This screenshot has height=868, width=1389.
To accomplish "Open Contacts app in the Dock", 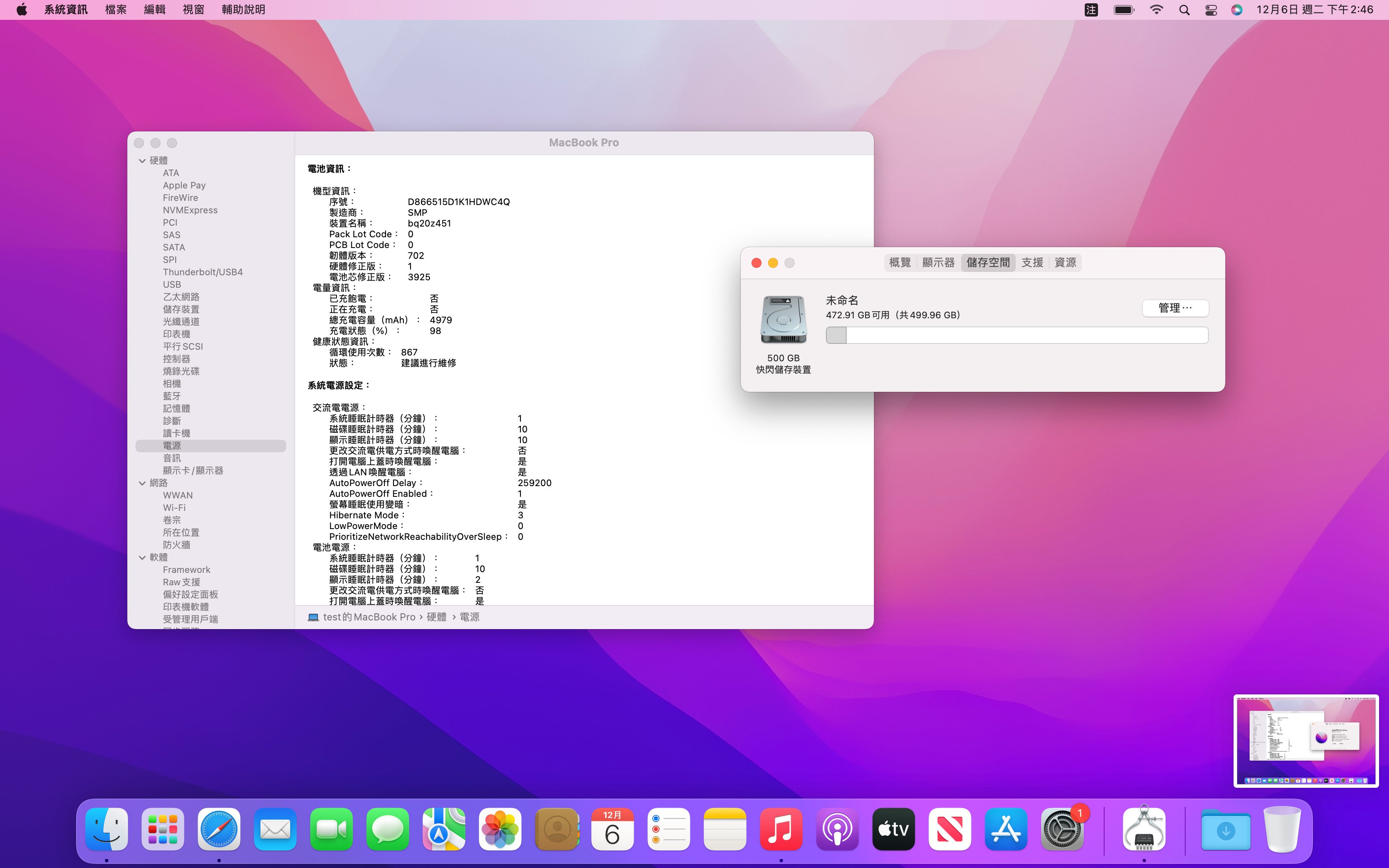I will coord(557,829).
